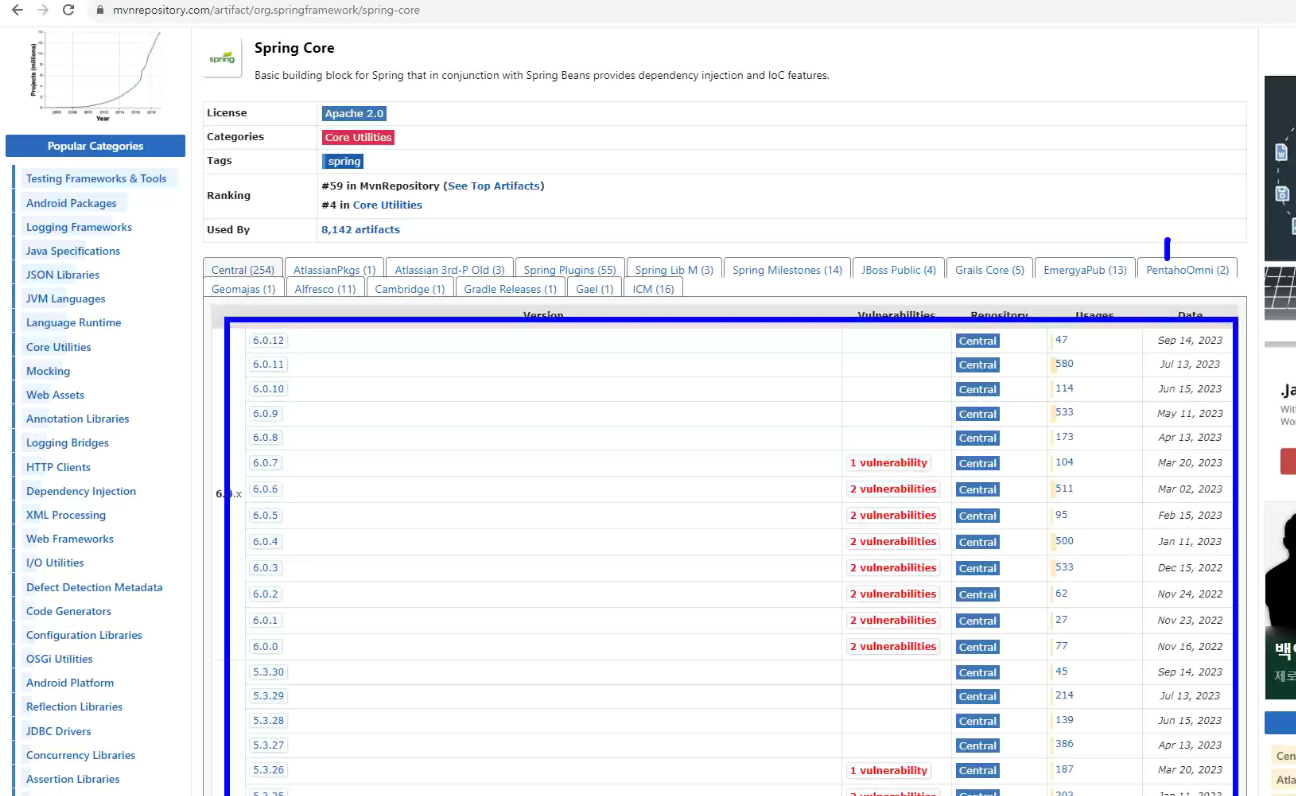Select version 5.3.30 in the table

268,672
